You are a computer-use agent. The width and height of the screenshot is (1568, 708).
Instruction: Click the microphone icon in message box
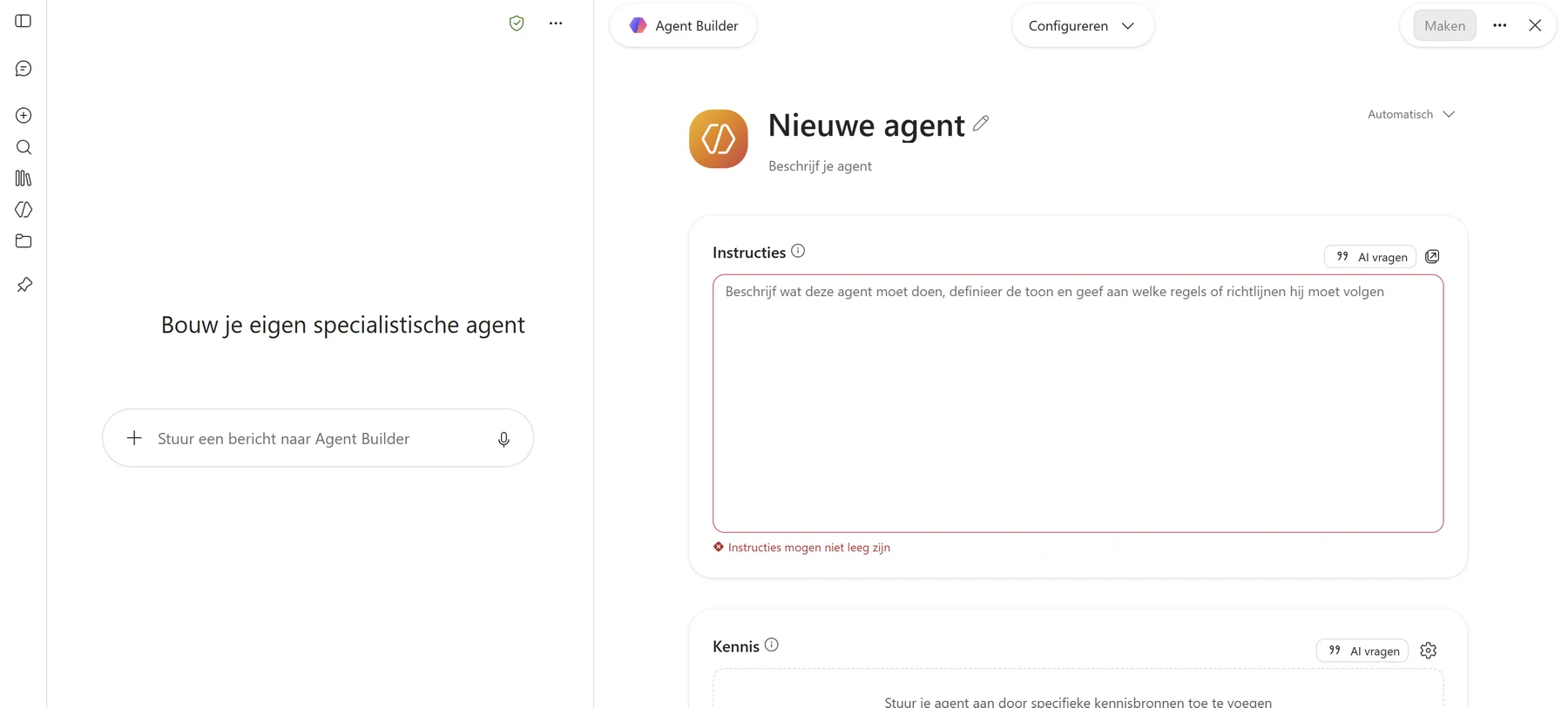pos(504,439)
